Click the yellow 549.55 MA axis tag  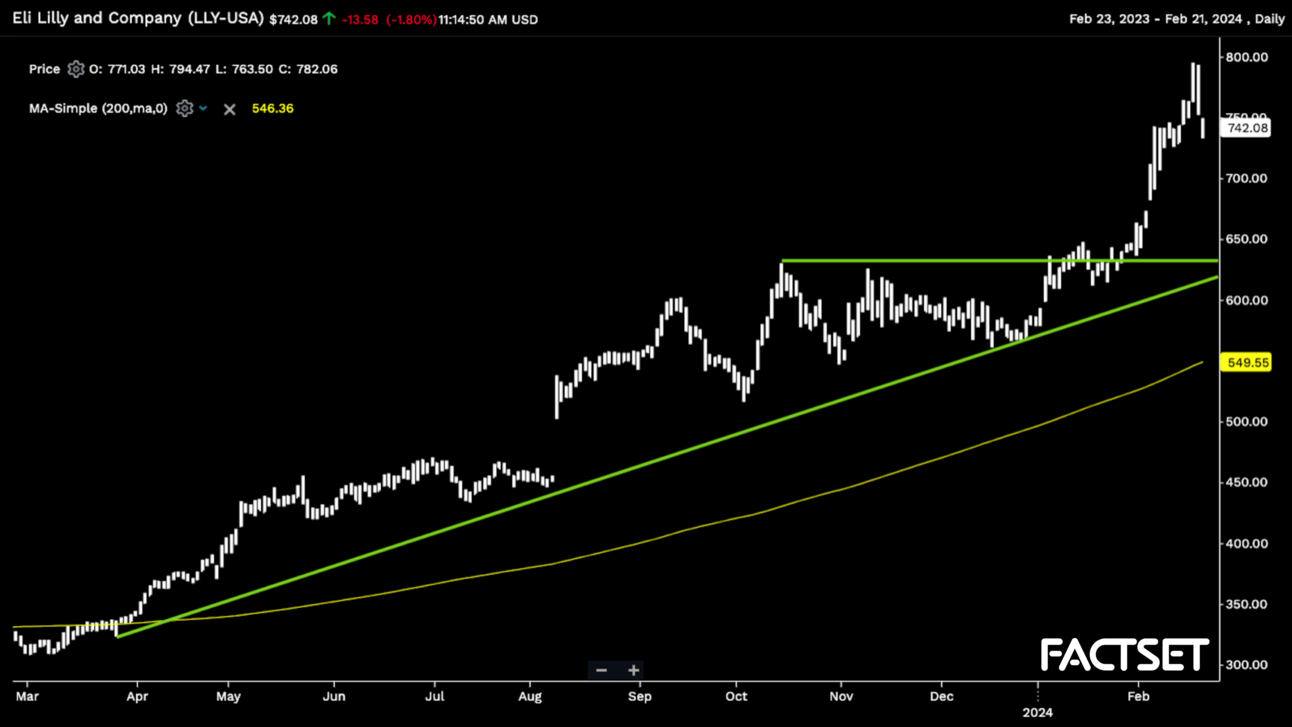point(1247,362)
